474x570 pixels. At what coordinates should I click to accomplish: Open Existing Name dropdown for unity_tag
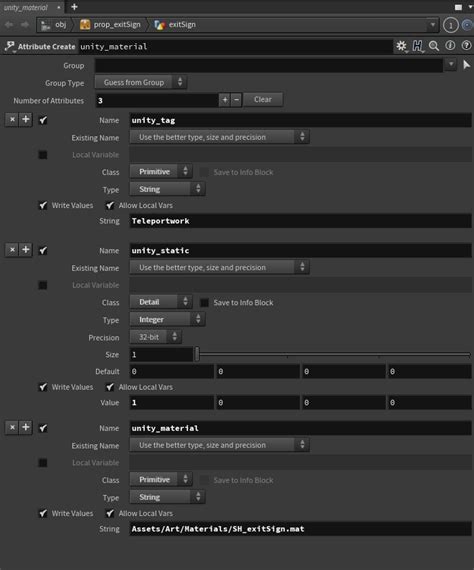coord(220,137)
